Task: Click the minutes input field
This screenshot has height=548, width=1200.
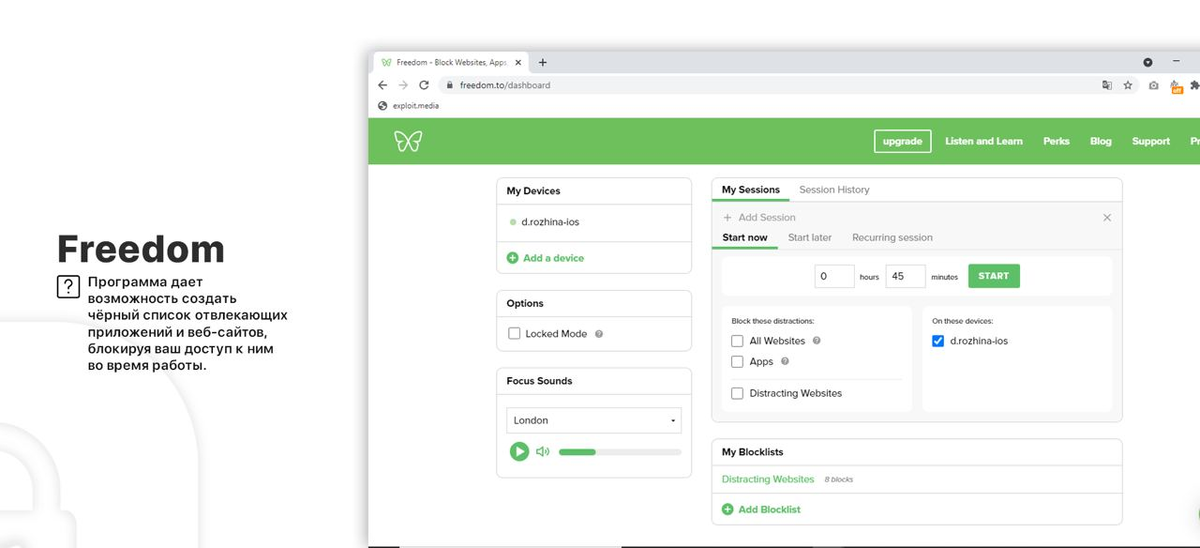Action: (x=906, y=276)
